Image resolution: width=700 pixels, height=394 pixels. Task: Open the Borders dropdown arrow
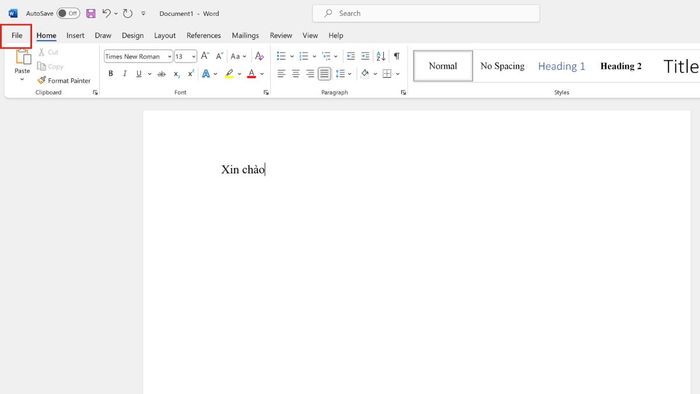click(398, 74)
